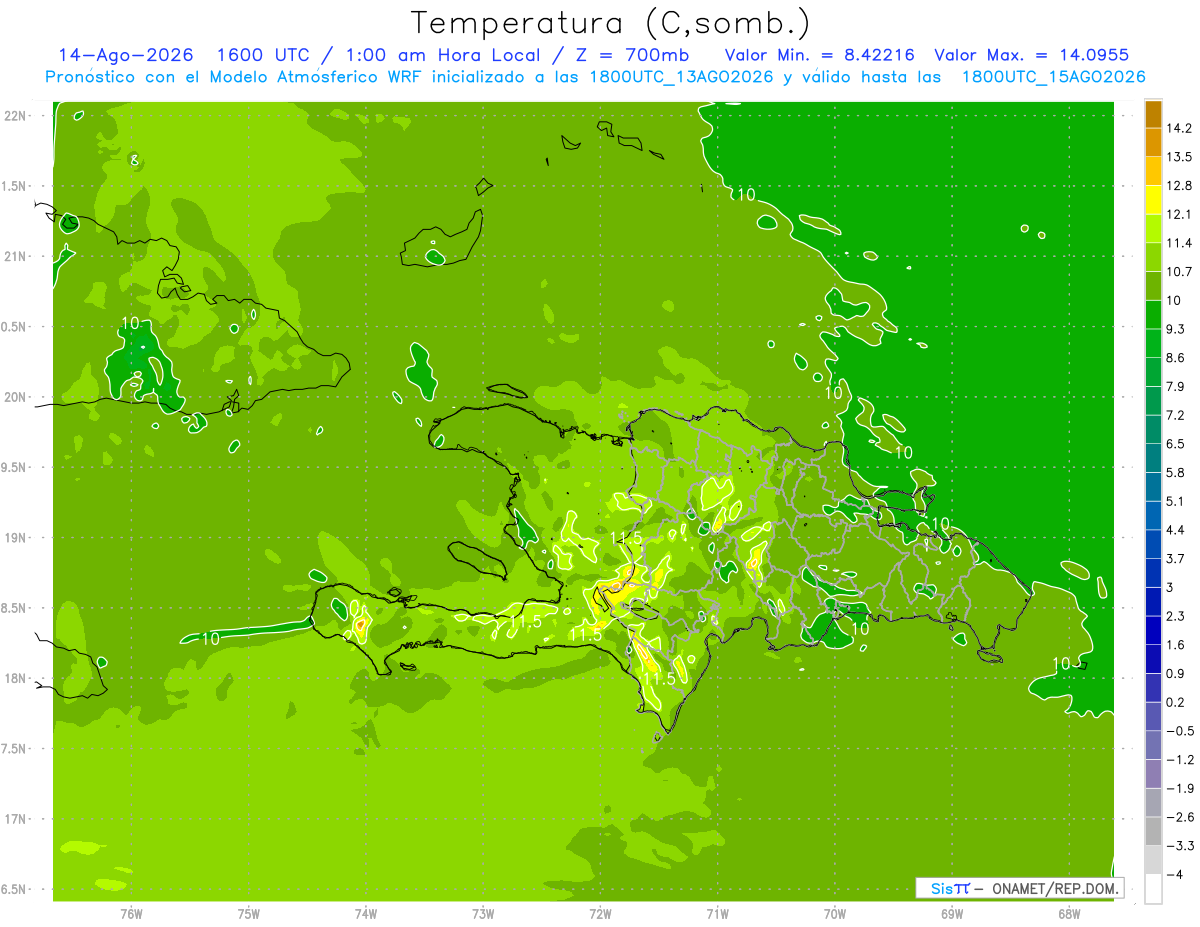Click the "22N" latitude axis label

17,116
